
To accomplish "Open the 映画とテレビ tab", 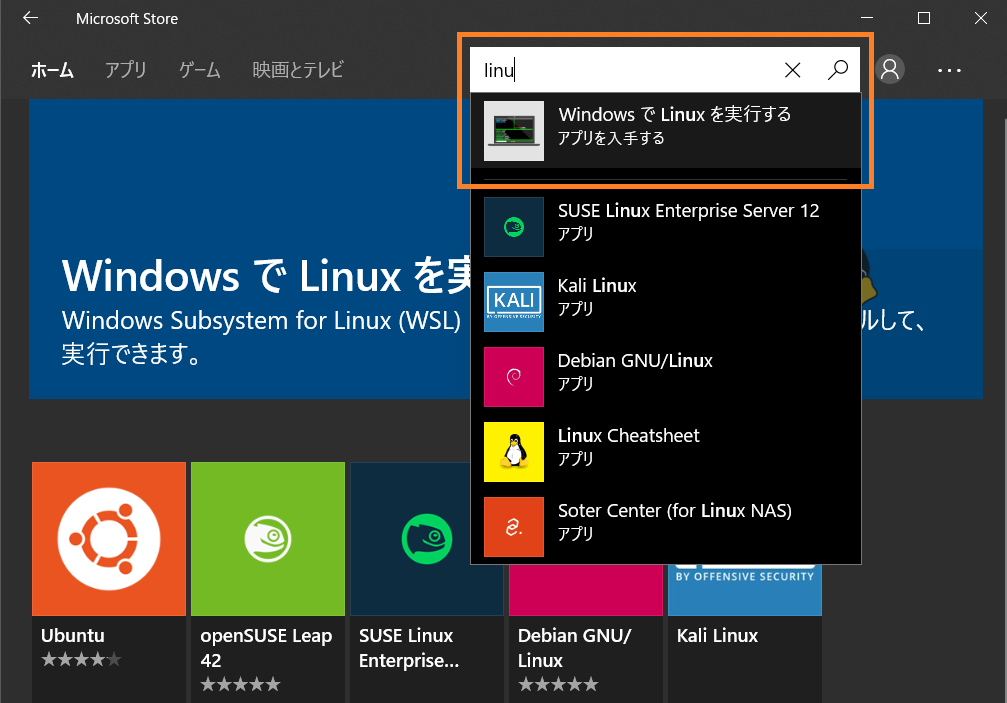I will click(x=298, y=70).
